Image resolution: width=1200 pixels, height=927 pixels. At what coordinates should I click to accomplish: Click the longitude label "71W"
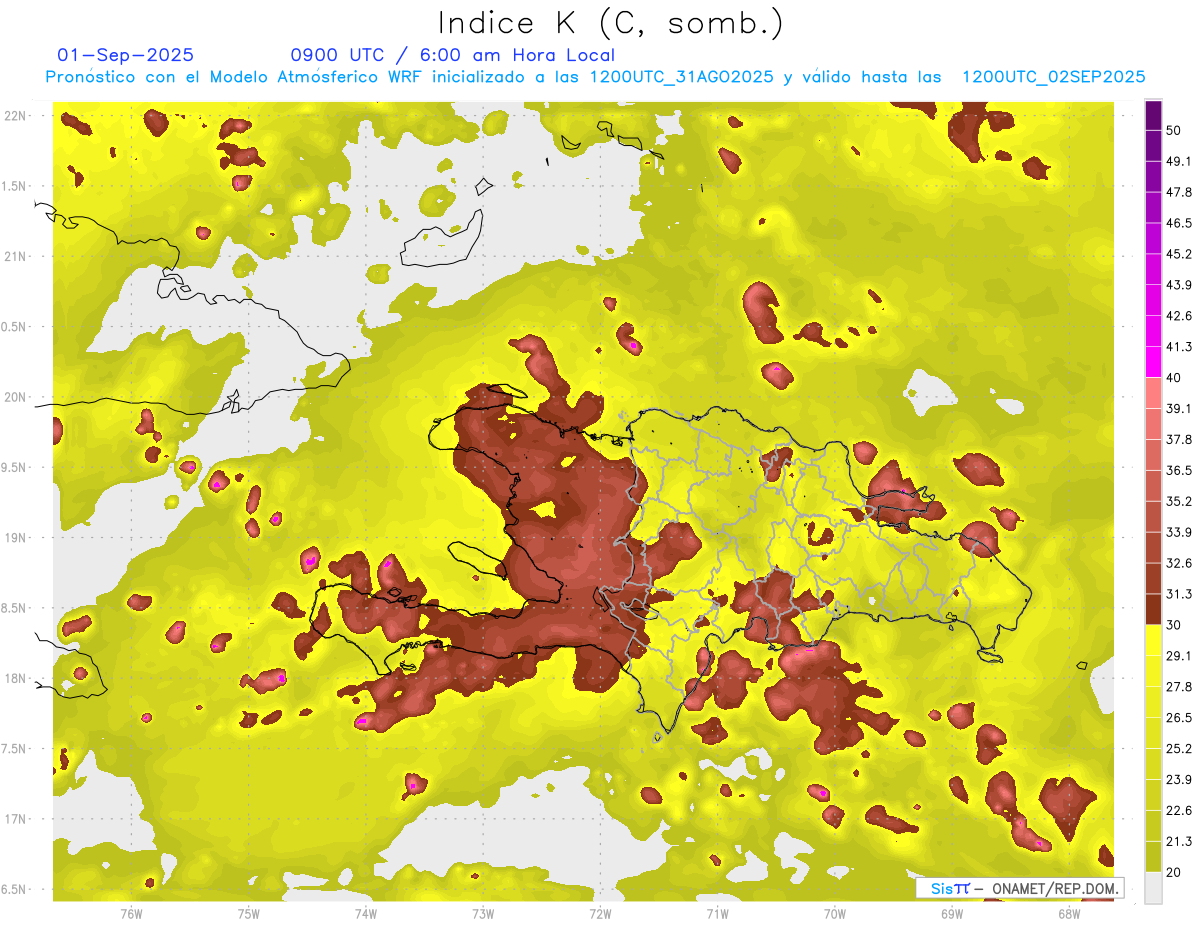[x=717, y=913]
